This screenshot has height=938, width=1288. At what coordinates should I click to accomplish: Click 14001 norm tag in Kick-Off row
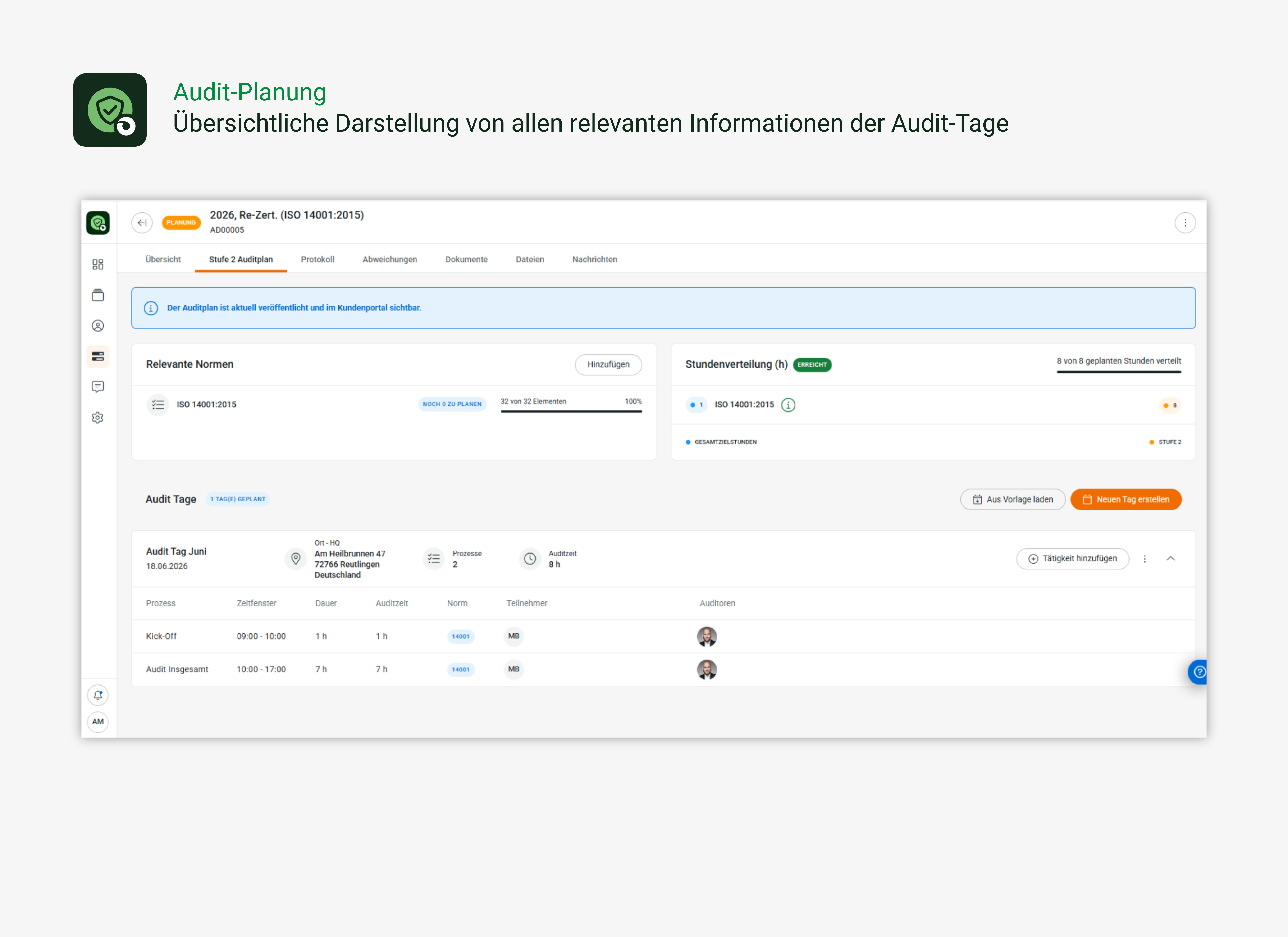[461, 637]
